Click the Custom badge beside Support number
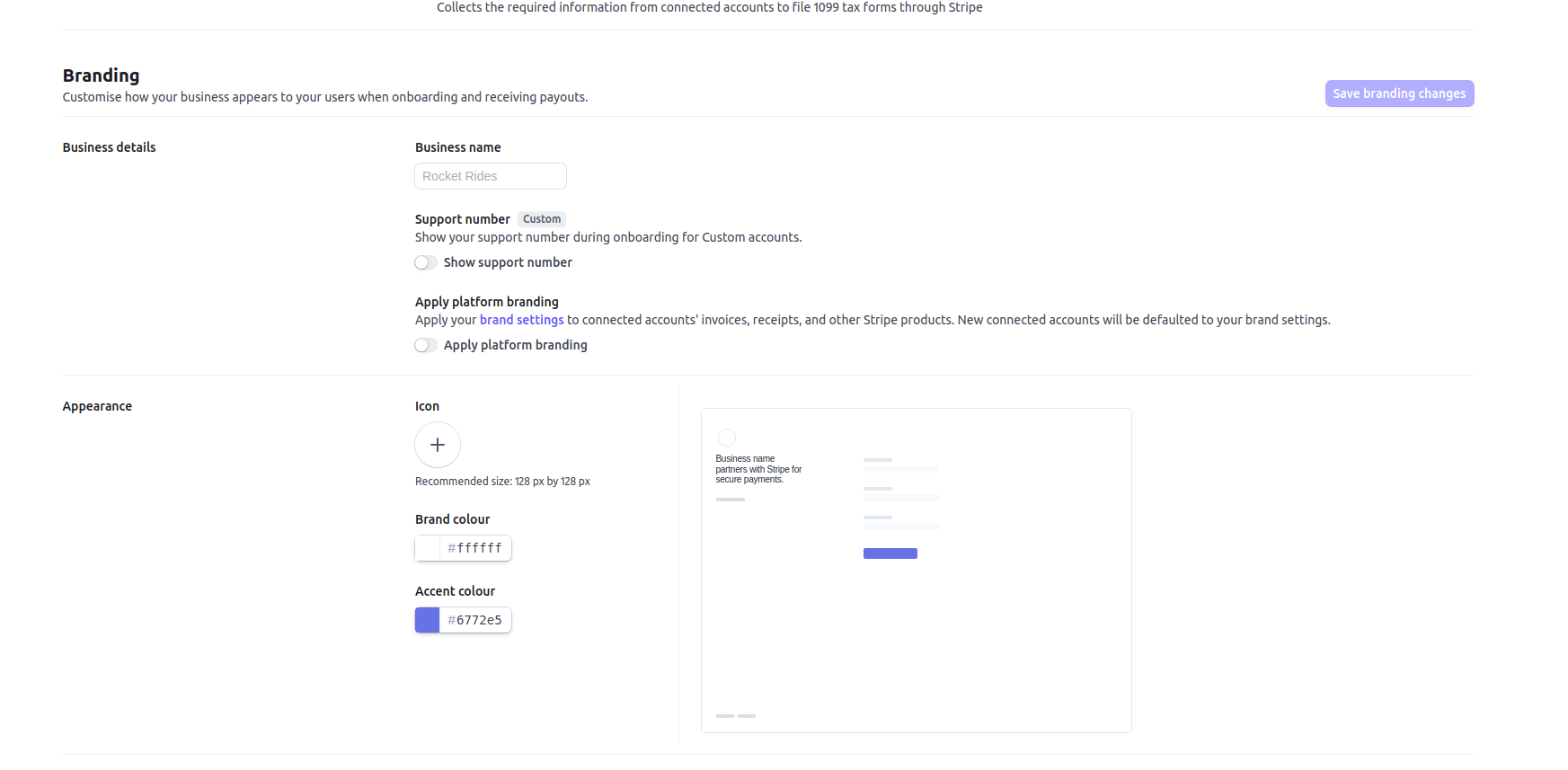Image resolution: width=1568 pixels, height=770 pixels. 542,219
